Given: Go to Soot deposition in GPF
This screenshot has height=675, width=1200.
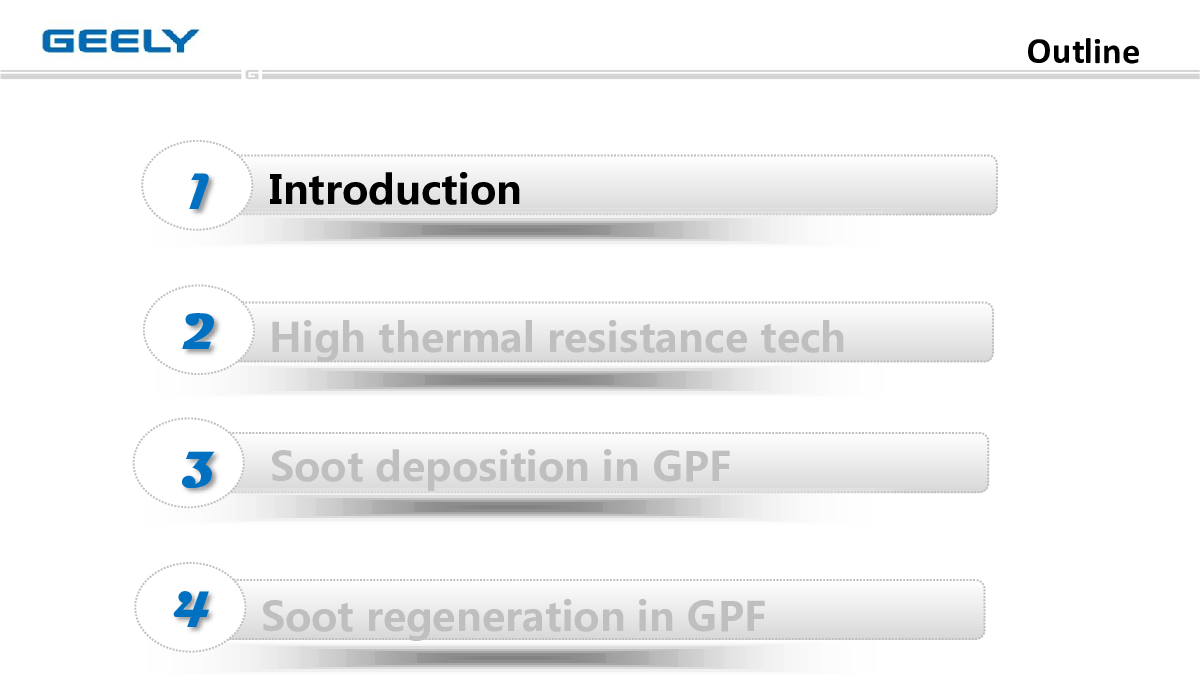Looking at the screenshot, I should click(x=501, y=467).
